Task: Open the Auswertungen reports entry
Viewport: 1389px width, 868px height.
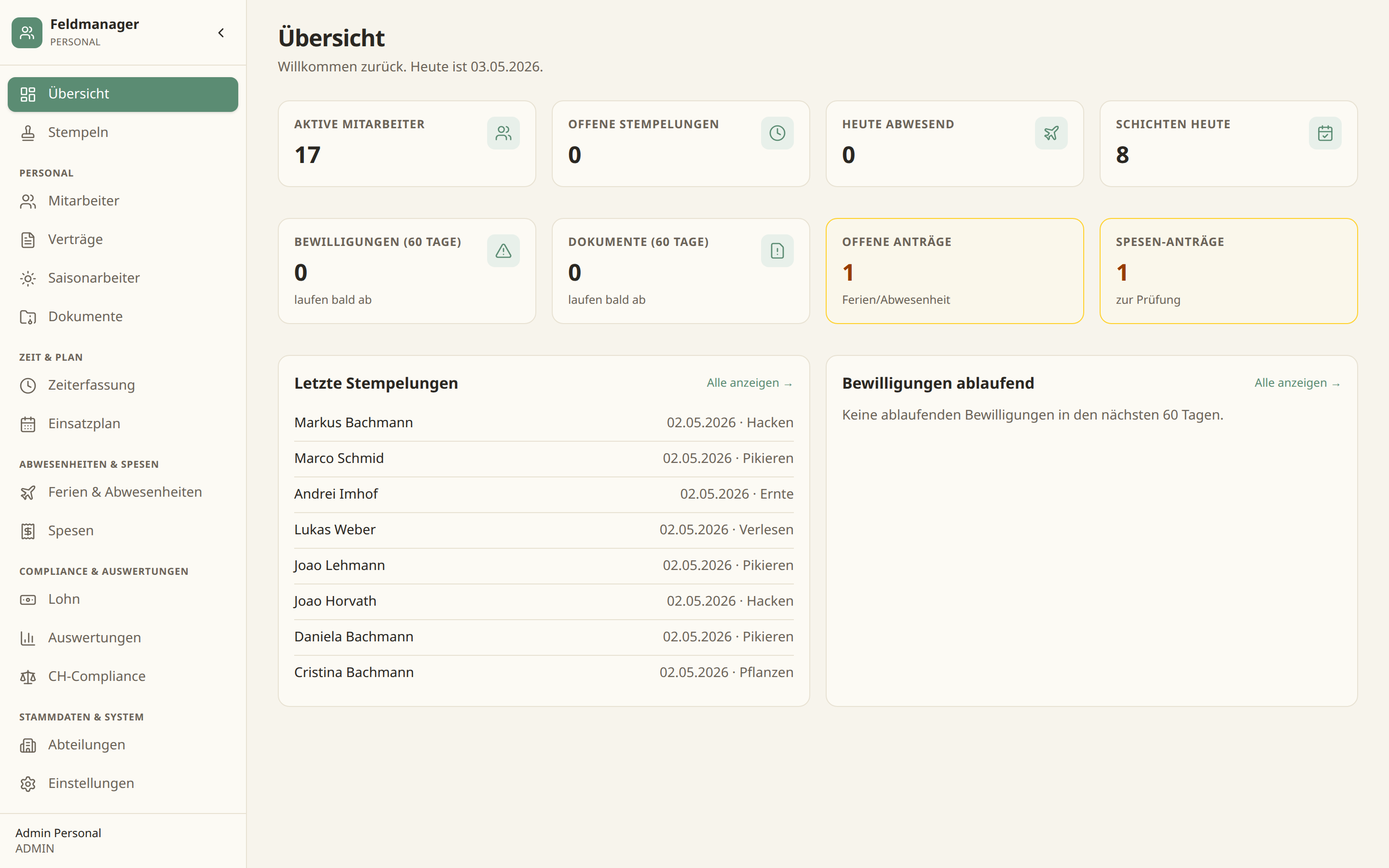Action: click(x=123, y=638)
